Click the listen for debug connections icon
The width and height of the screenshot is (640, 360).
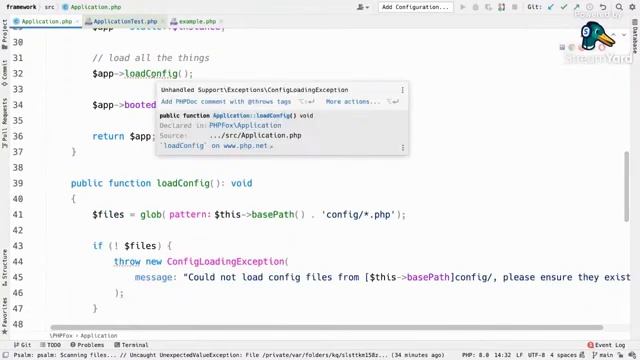point(502,7)
